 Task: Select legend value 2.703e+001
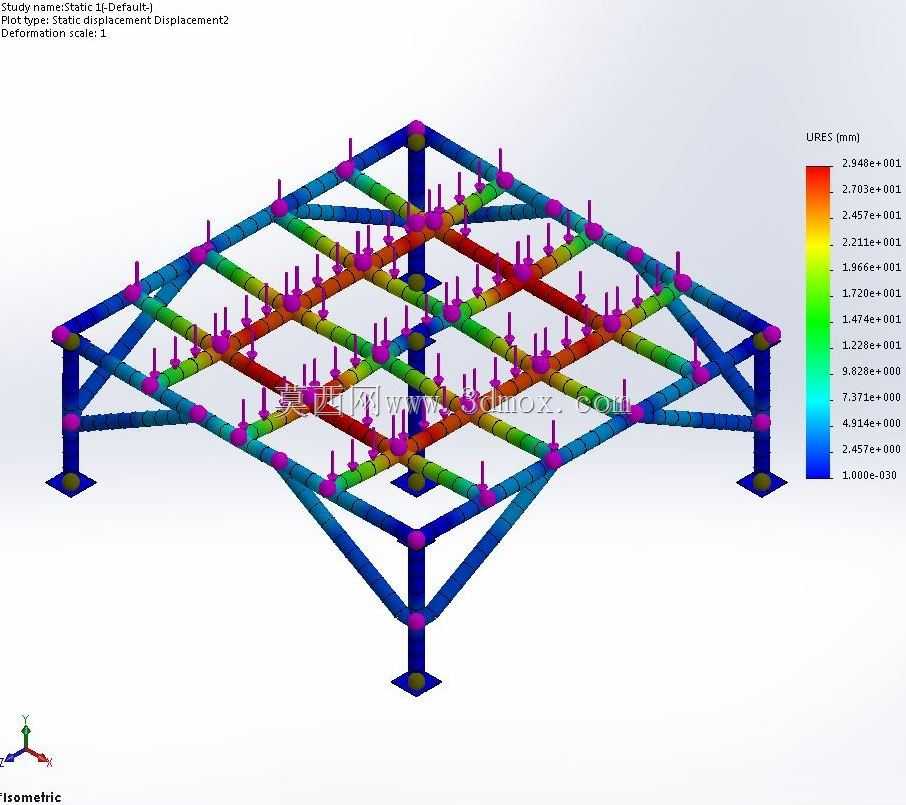coord(871,189)
